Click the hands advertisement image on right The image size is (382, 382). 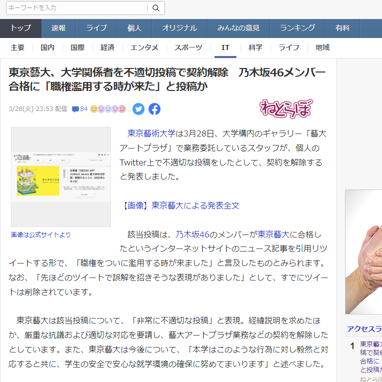tap(364, 252)
